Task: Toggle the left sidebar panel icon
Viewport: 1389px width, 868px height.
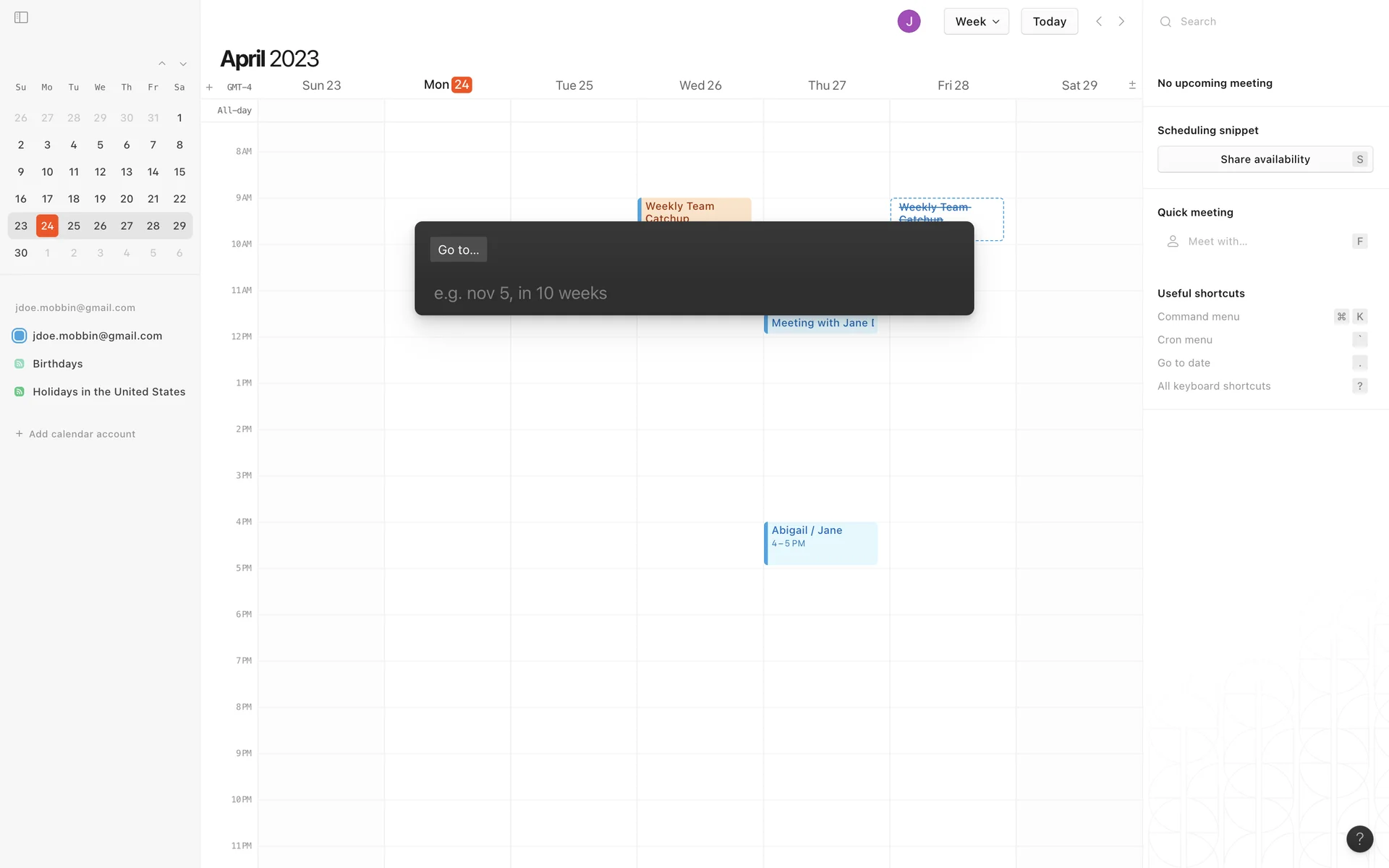Action: (x=21, y=17)
